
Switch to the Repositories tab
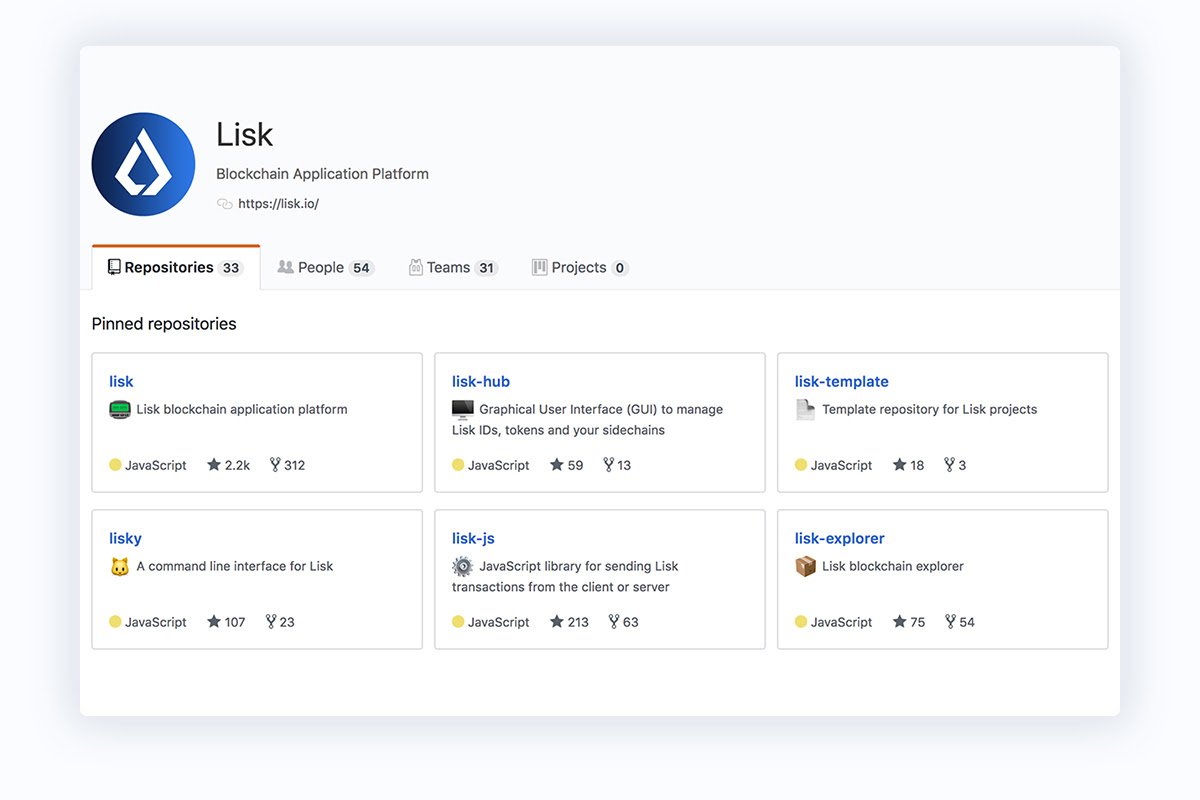click(176, 268)
